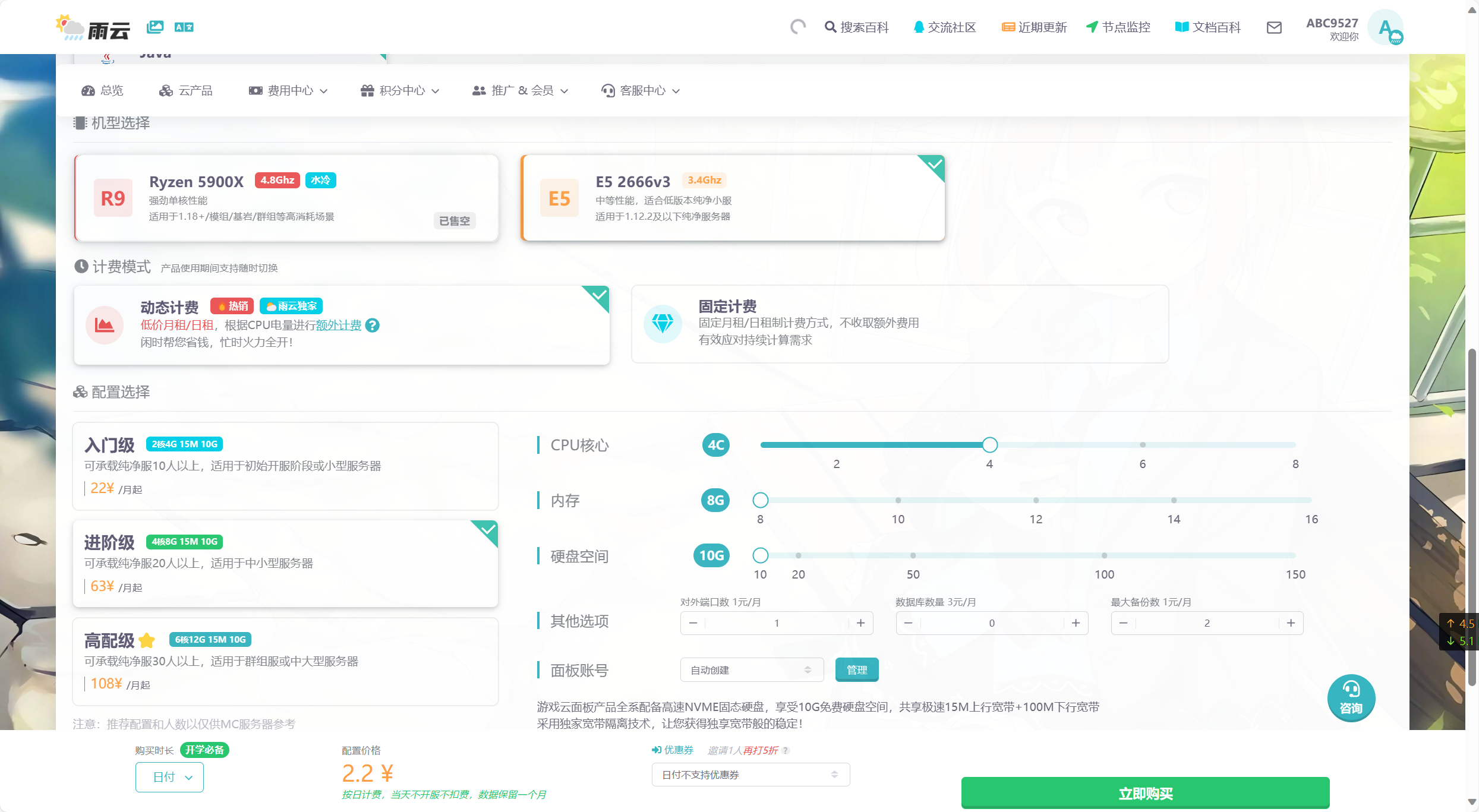
Task: Click the question mark help icon by 额外计费
Action: (x=373, y=325)
